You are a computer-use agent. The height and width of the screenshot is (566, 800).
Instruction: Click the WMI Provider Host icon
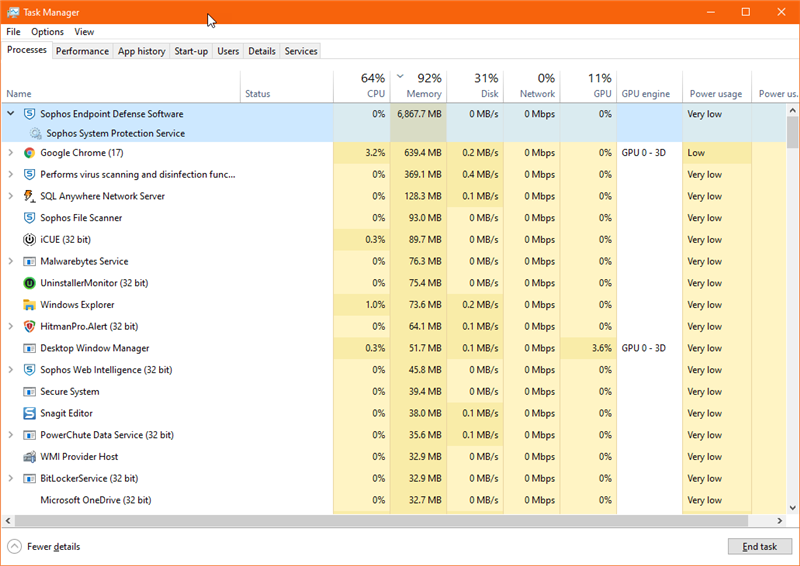click(x=30, y=457)
